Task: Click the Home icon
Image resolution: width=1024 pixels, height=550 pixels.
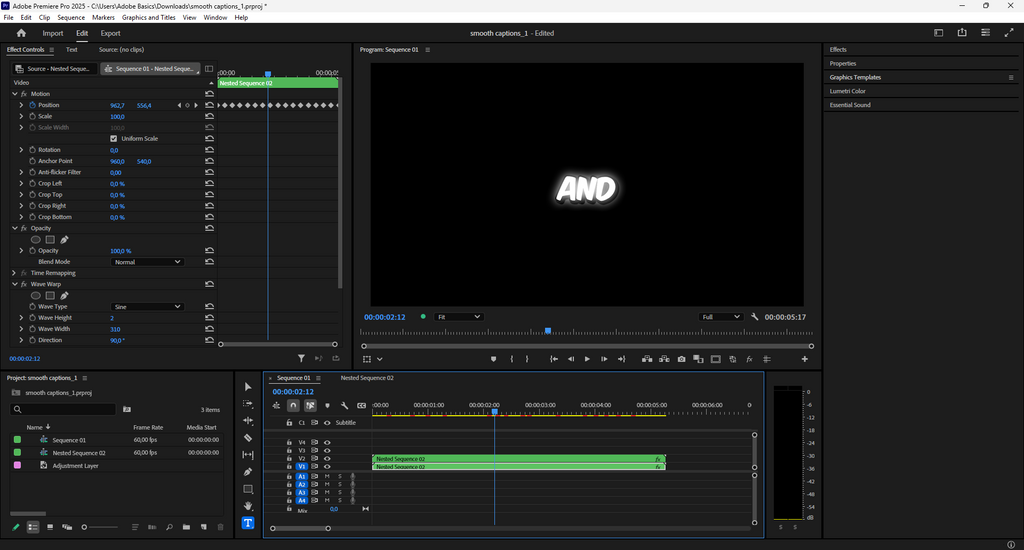Action: pos(21,33)
